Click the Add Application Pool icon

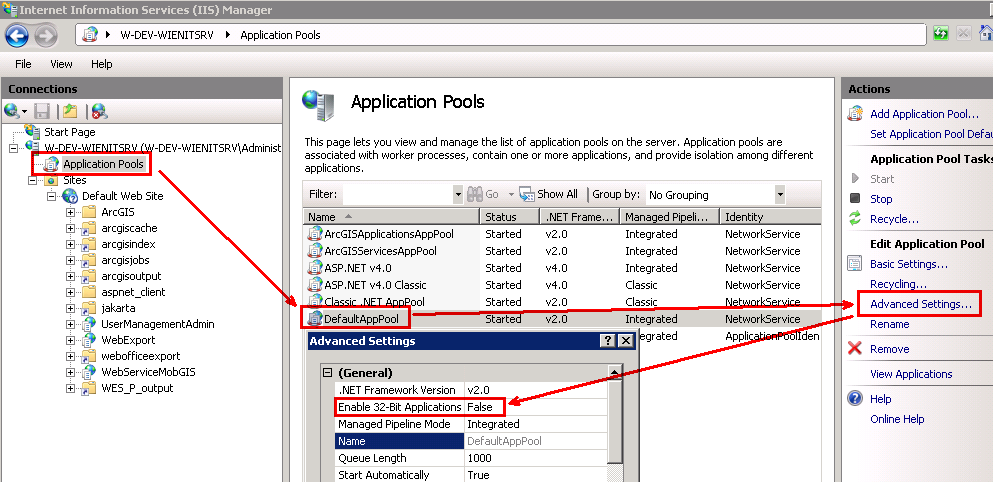[x=856, y=114]
